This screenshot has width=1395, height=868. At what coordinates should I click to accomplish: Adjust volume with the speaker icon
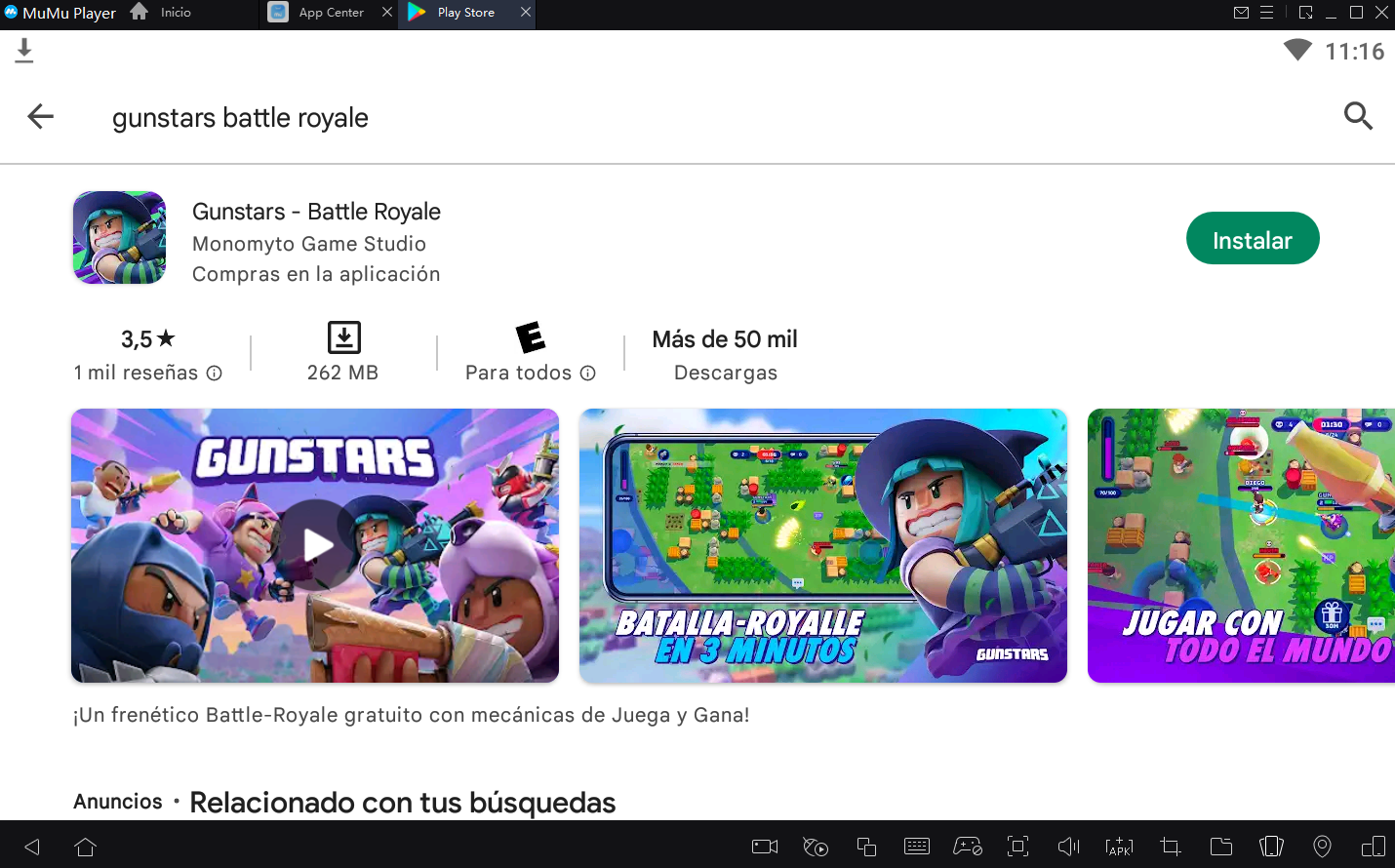1068,847
